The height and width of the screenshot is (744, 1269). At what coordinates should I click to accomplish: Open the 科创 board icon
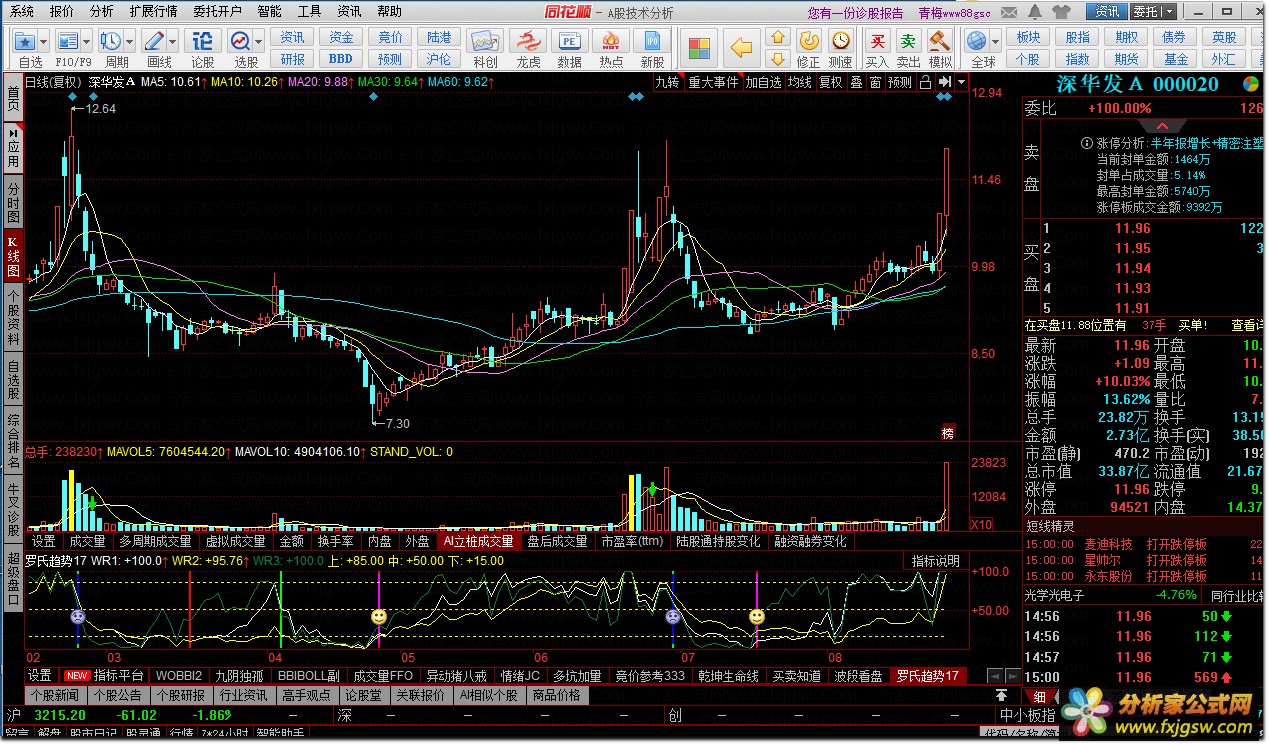[486, 41]
